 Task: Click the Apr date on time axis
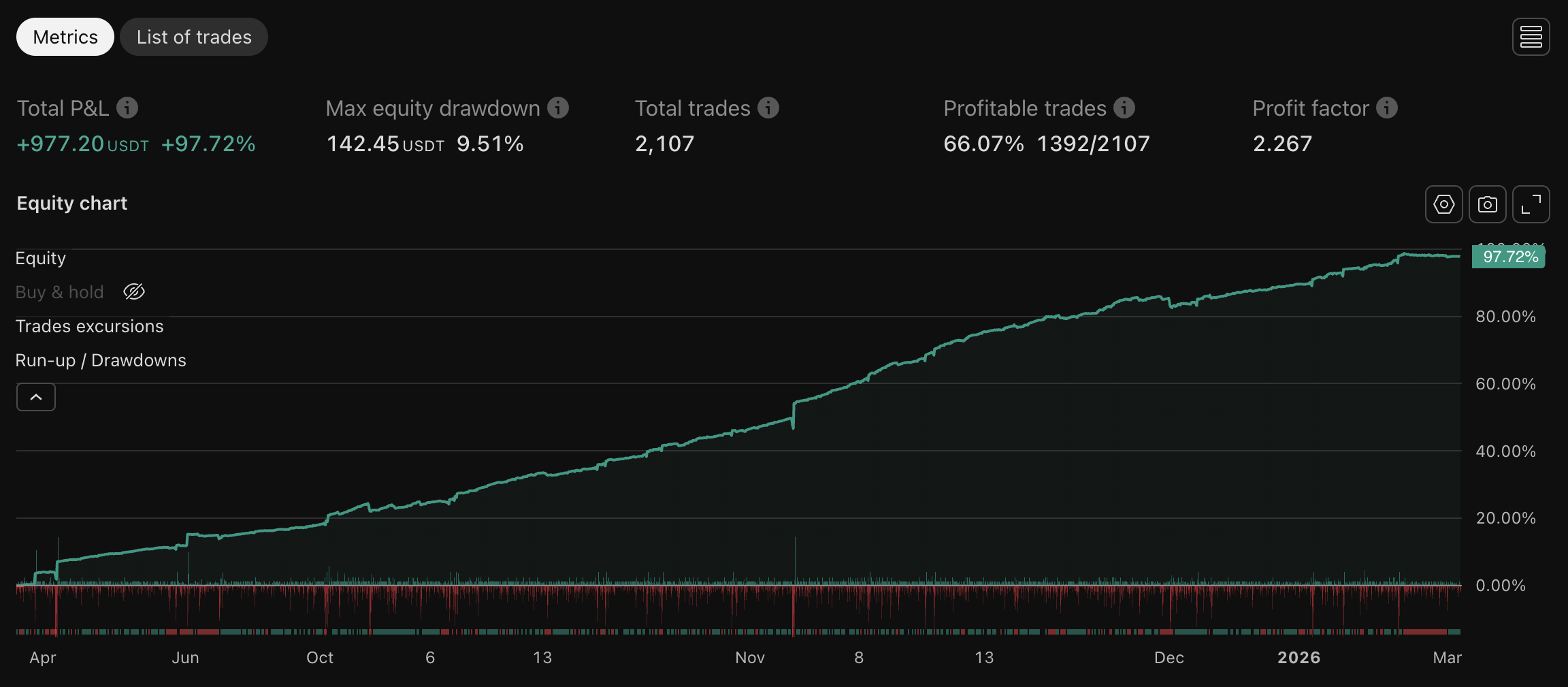point(43,658)
